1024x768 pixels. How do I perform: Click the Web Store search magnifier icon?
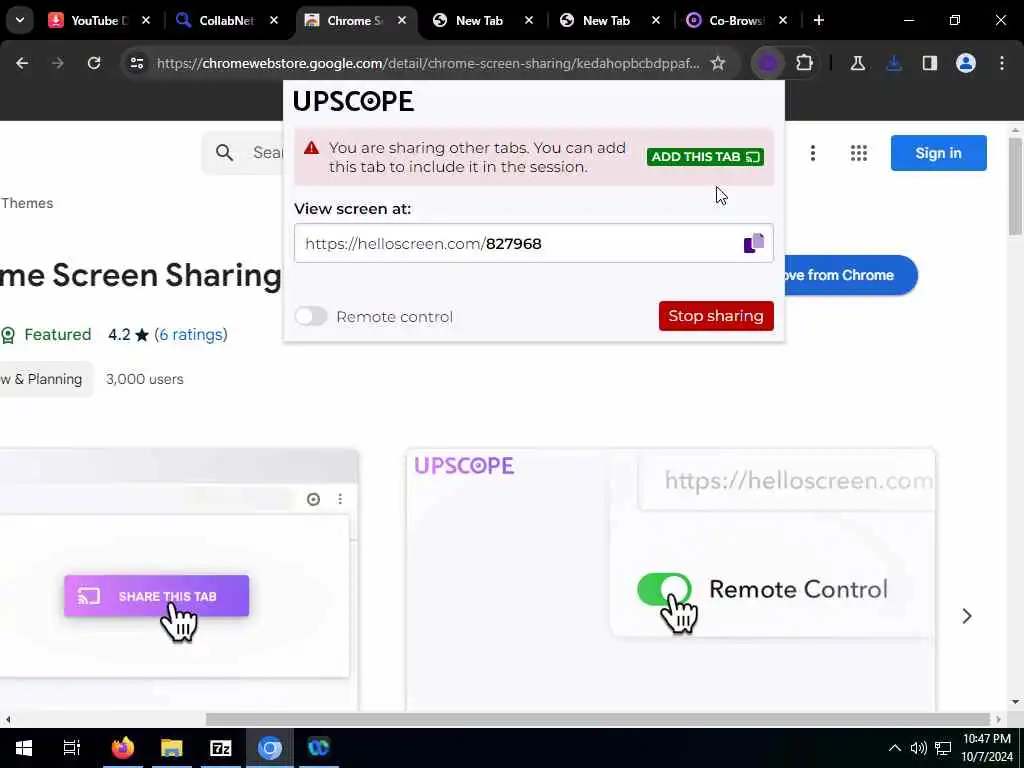[x=225, y=153]
